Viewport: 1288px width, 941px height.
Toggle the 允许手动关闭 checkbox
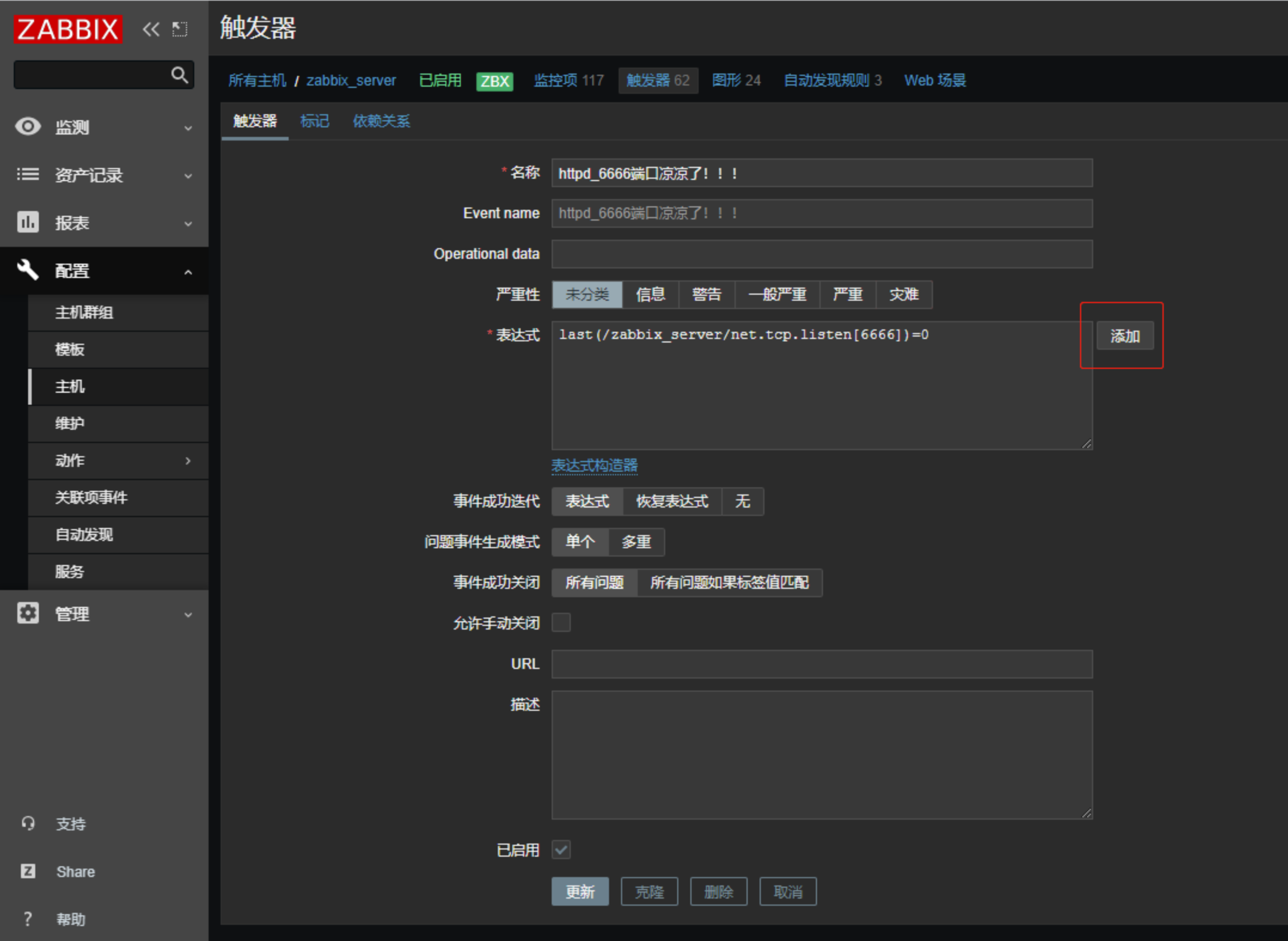pos(561,623)
